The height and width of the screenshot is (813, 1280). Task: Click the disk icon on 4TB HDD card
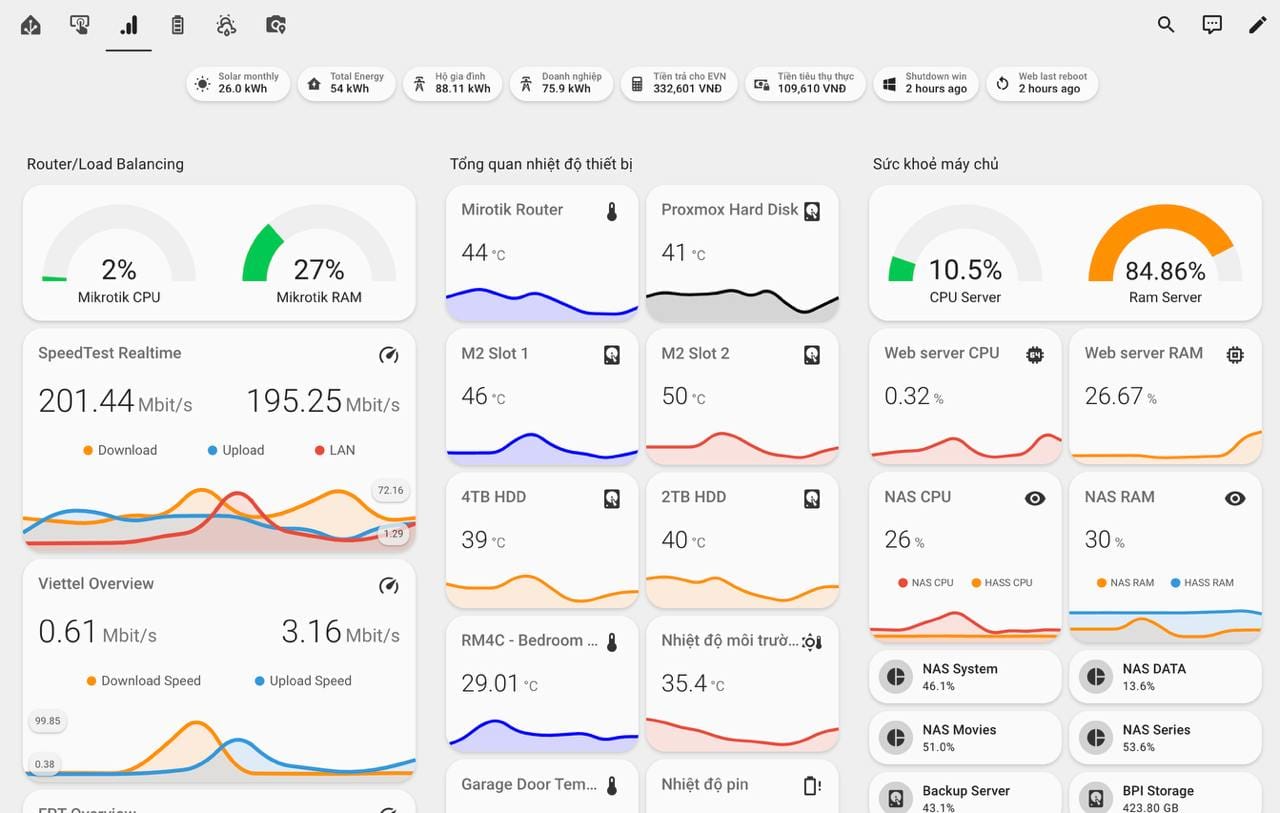coord(612,498)
